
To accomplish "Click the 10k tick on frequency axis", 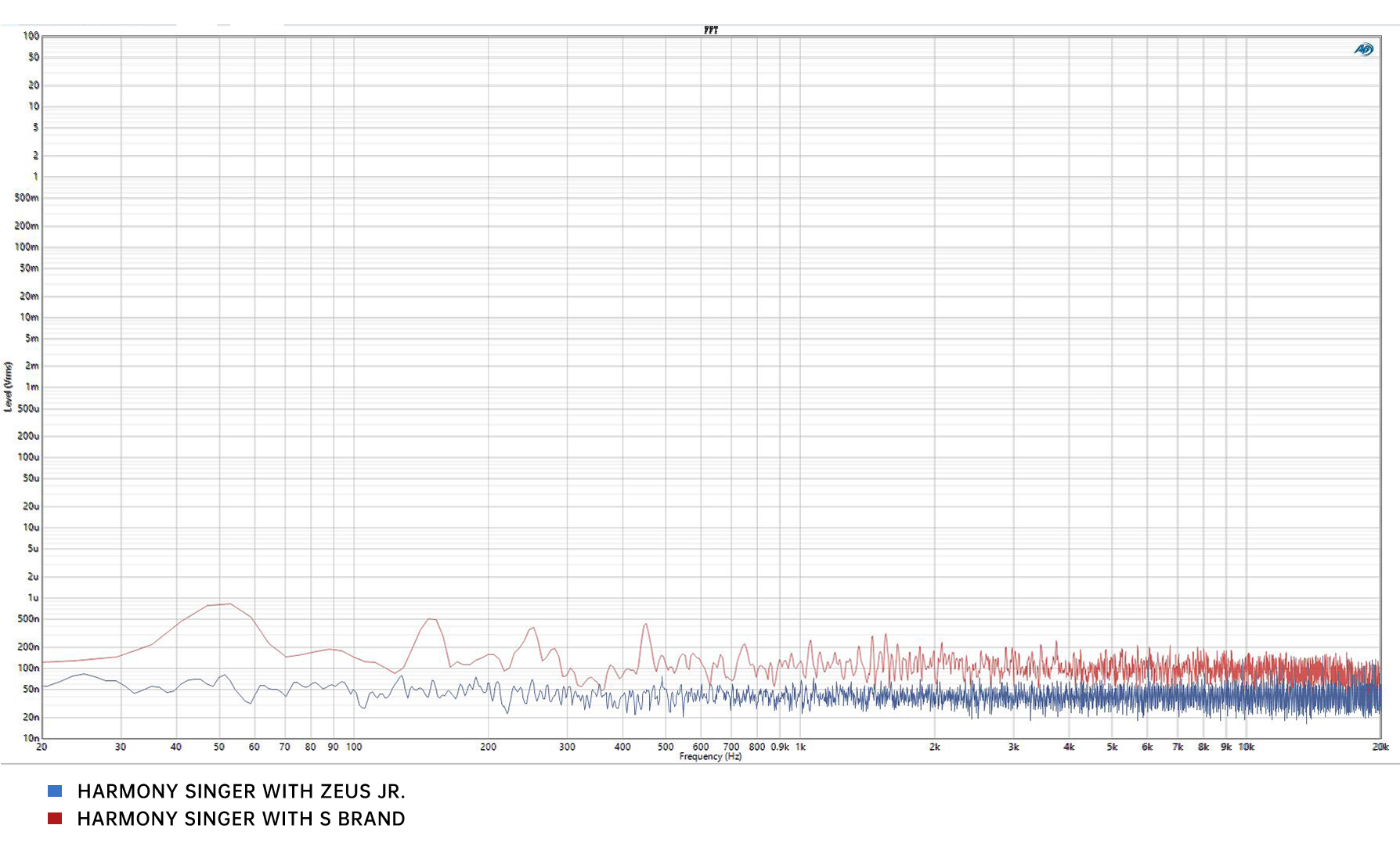I will pos(1247,747).
